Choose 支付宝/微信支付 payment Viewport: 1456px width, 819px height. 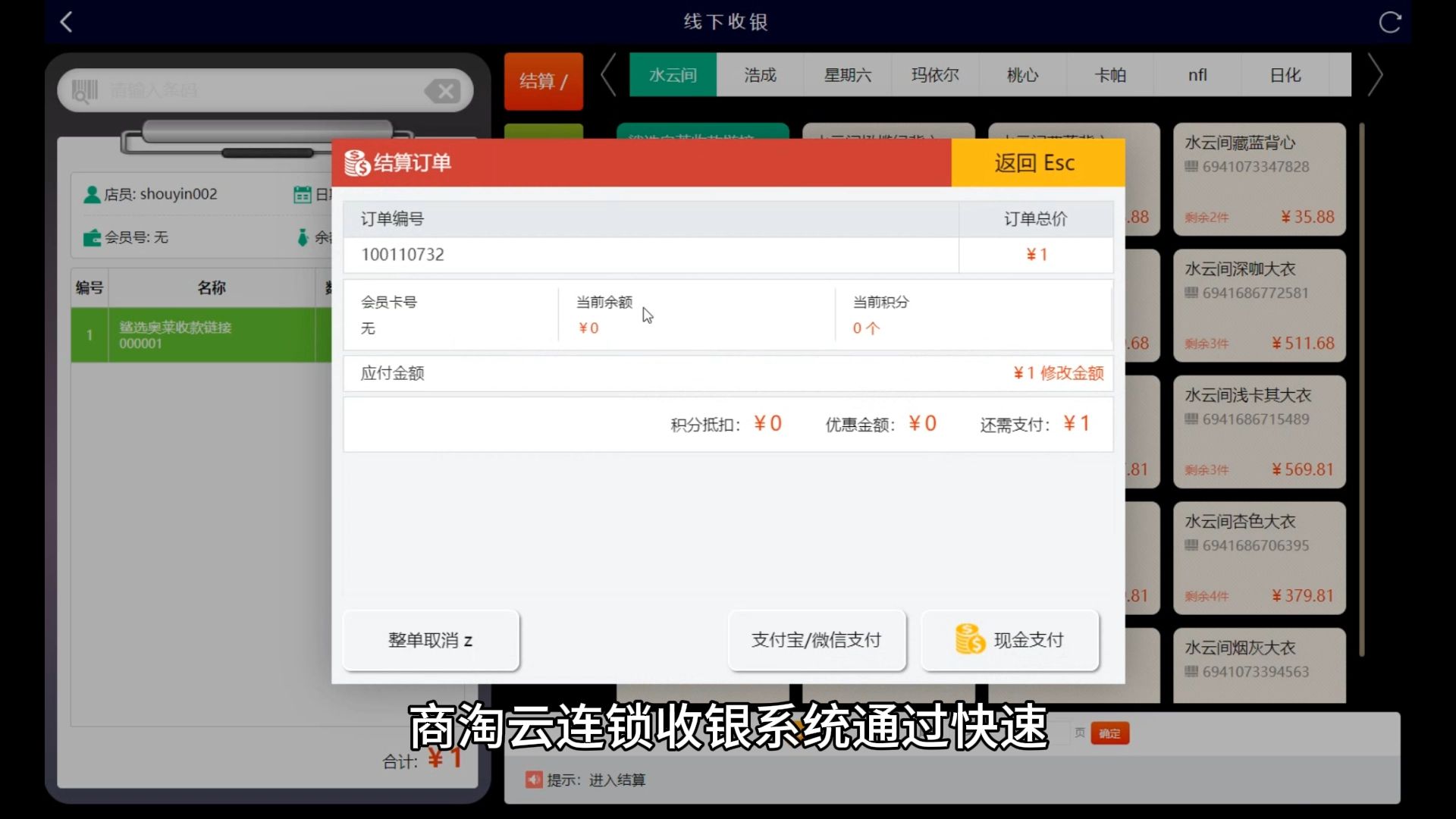pyautogui.click(x=817, y=640)
